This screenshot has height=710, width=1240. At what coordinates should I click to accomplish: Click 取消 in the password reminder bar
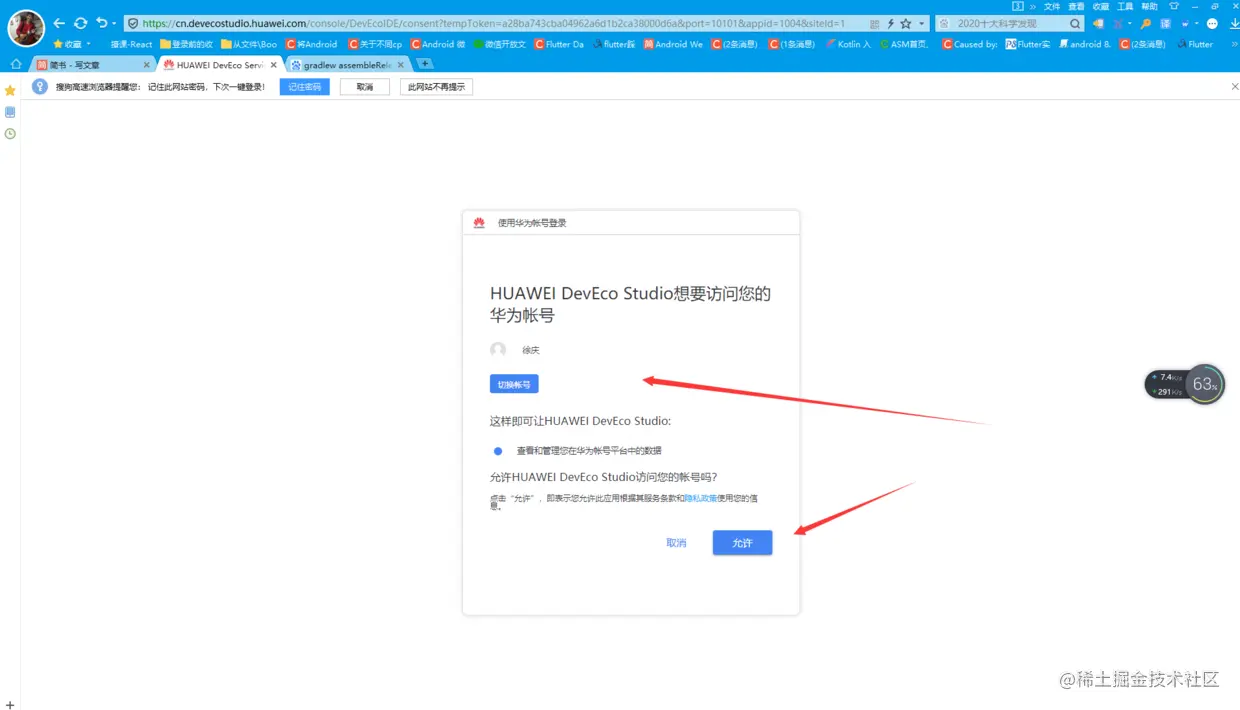point(365,87)
